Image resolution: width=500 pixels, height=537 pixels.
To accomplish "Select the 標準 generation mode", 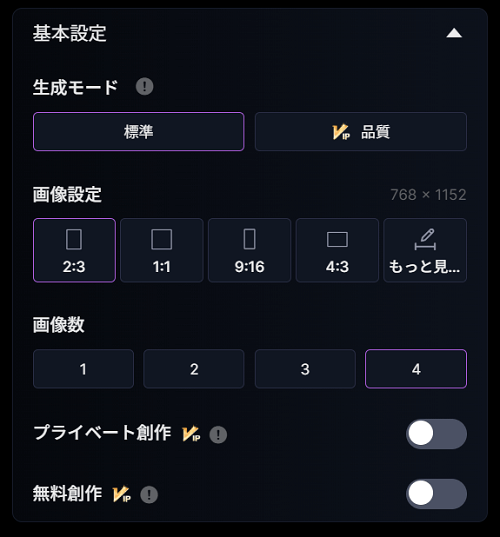I will tap(139, 132).
